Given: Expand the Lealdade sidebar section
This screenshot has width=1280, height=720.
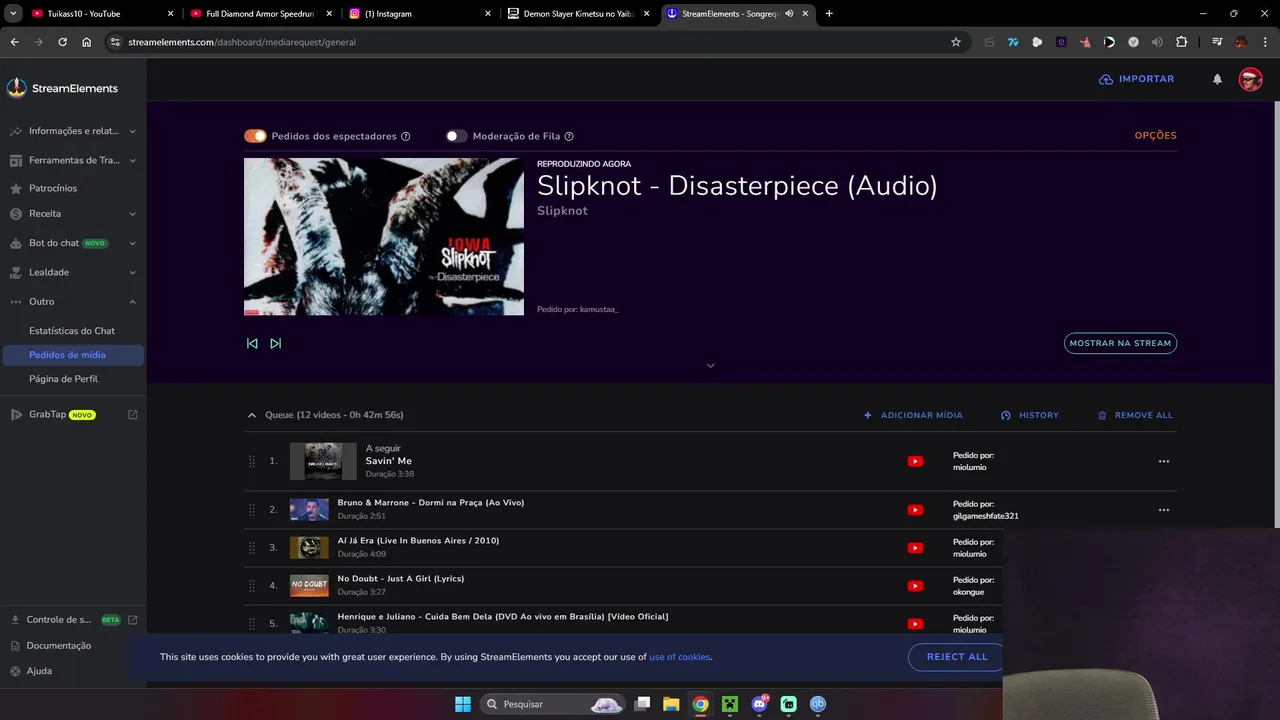Looking at the screenshot, I should pyautogui.click(x=132, y=272).
